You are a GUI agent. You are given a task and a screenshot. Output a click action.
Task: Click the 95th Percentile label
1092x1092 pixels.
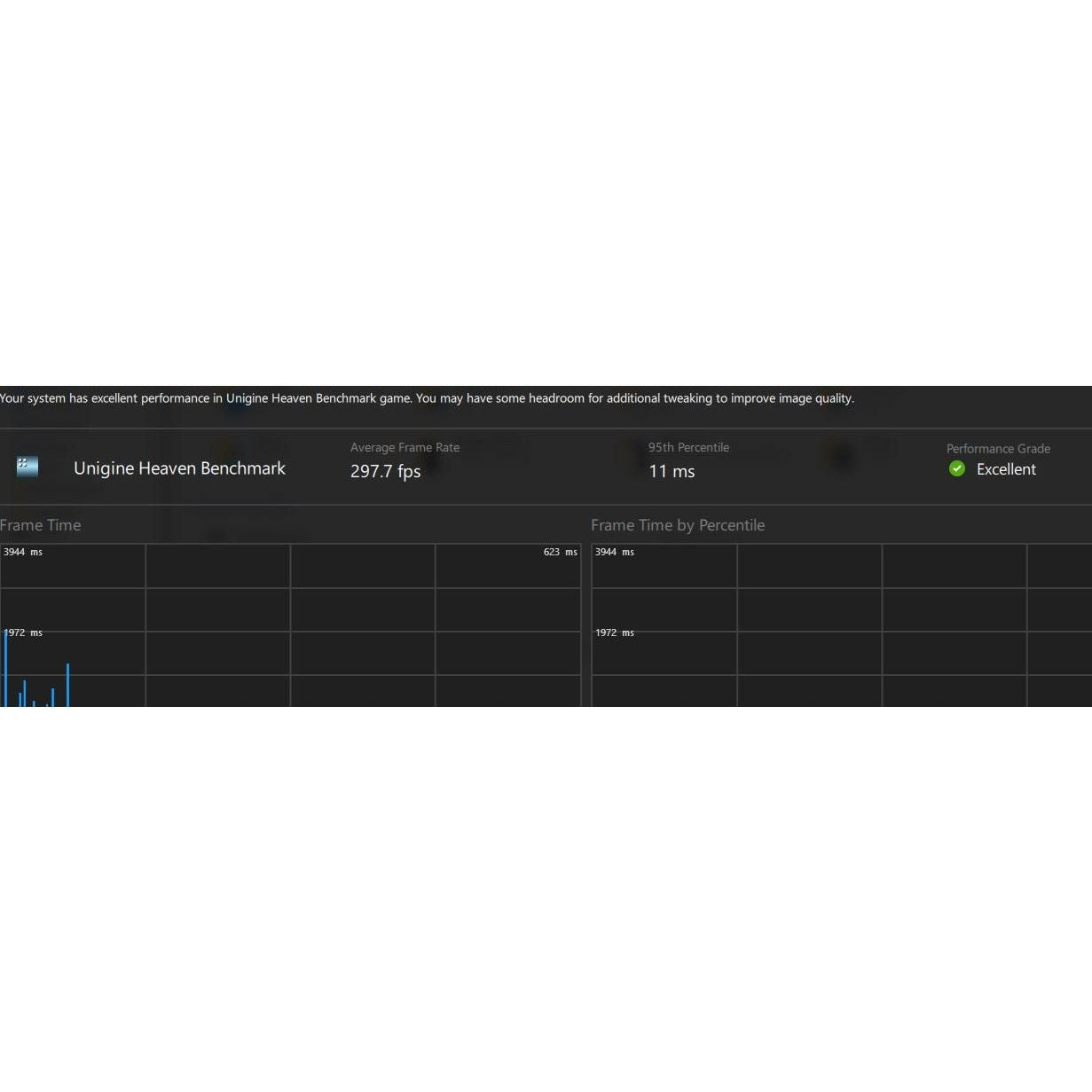coord(688,447)
